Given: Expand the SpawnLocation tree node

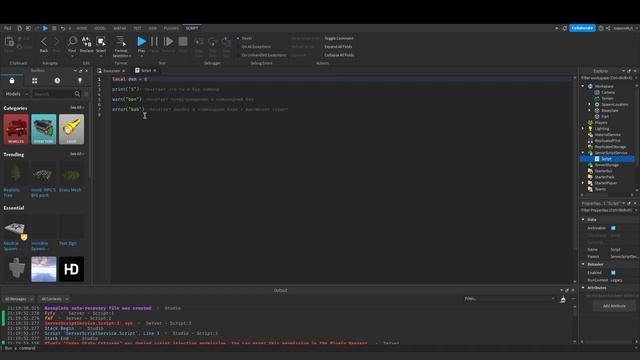Looking at the screenshot, I should pos(589,104).
